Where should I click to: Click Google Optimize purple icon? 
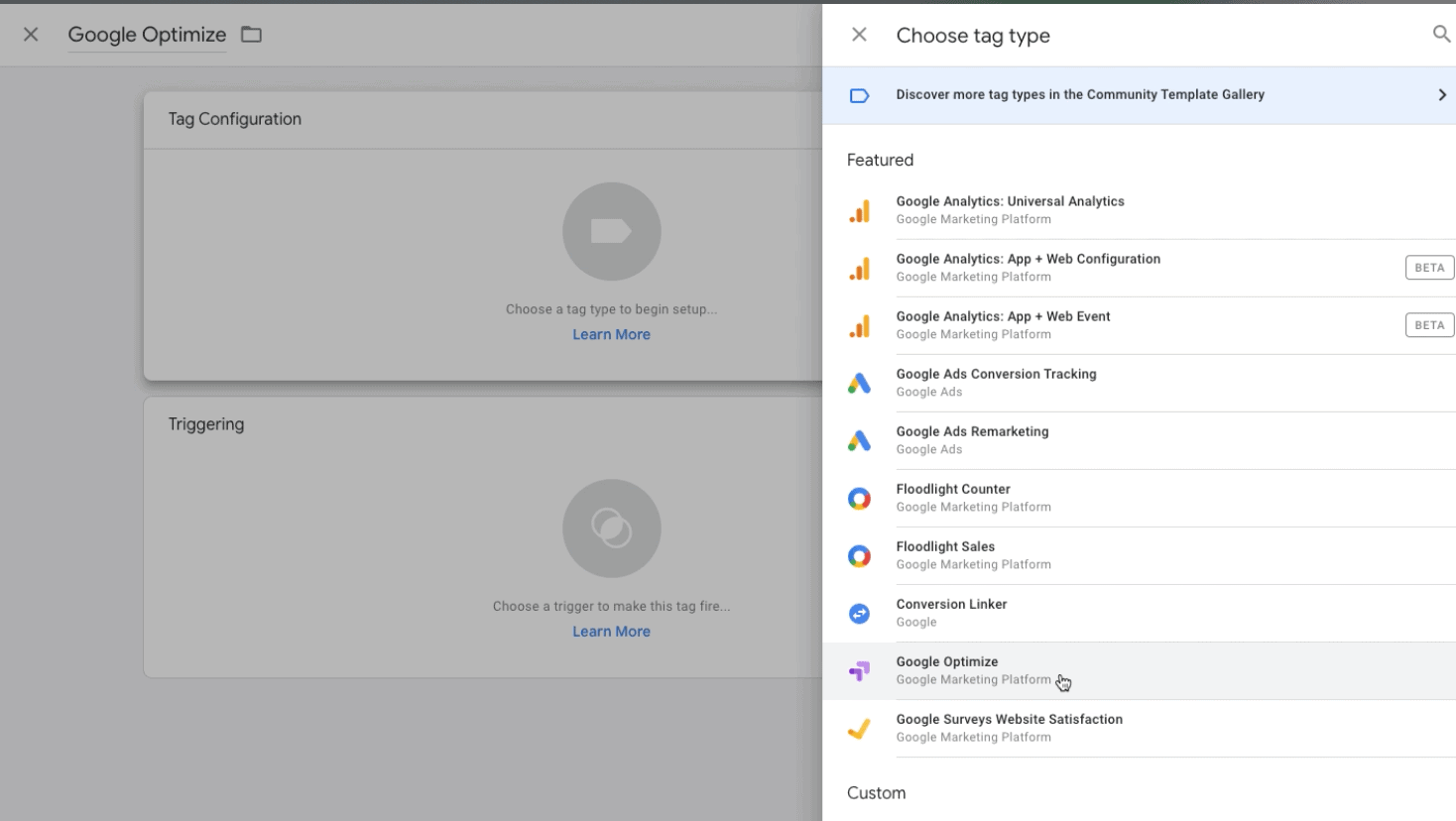859,671
